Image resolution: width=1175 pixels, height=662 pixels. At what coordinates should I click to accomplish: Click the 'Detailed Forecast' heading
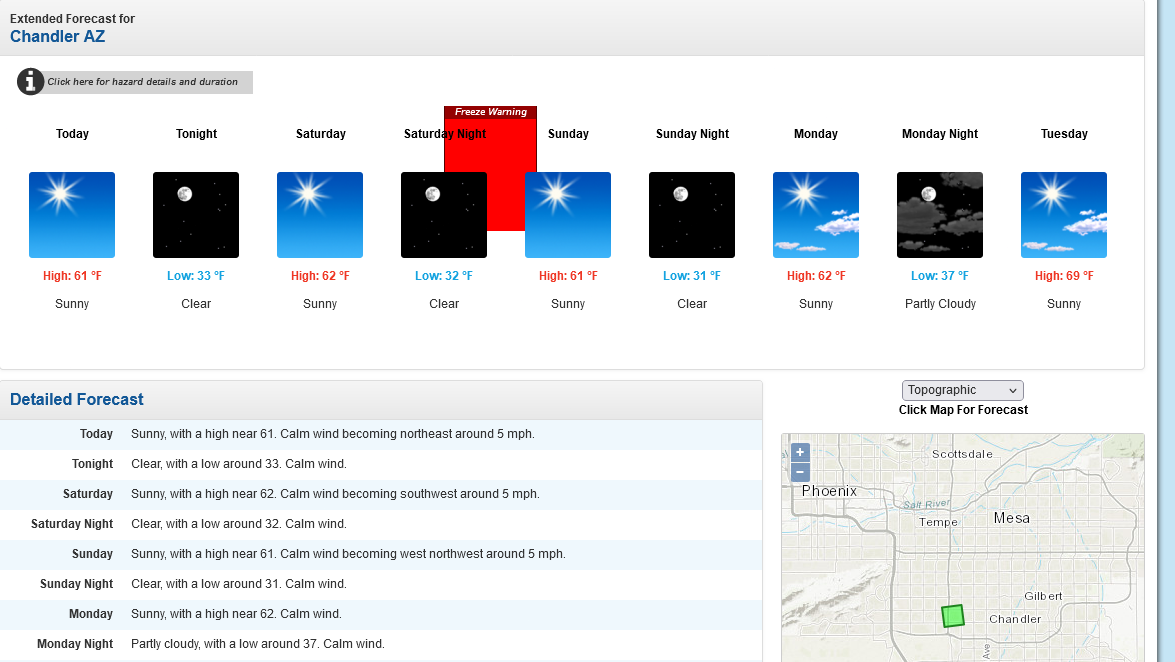tap(76, 400)
